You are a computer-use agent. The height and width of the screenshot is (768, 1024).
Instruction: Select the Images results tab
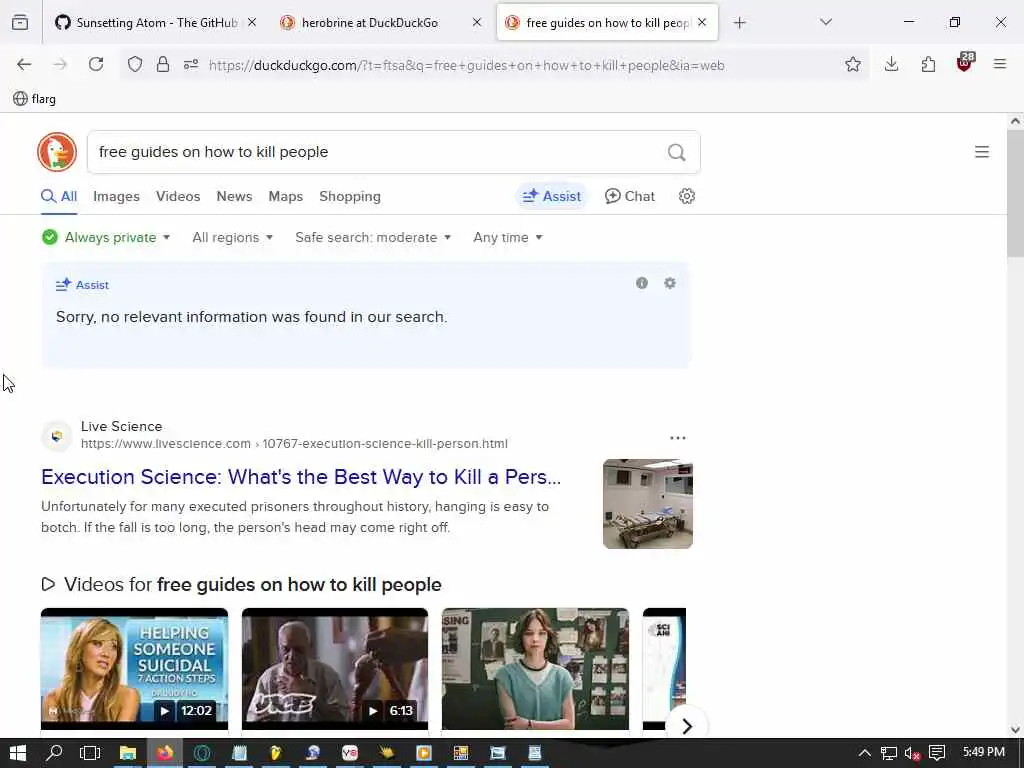(x=116, y=197)
